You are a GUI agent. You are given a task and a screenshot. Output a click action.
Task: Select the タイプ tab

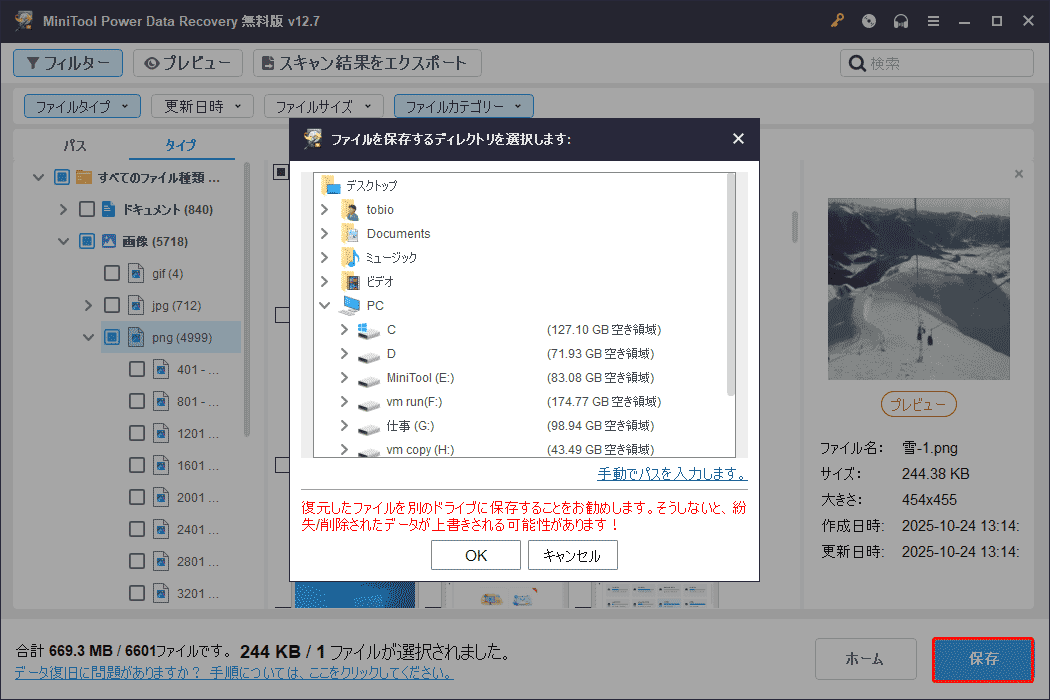tap(181, 145)
